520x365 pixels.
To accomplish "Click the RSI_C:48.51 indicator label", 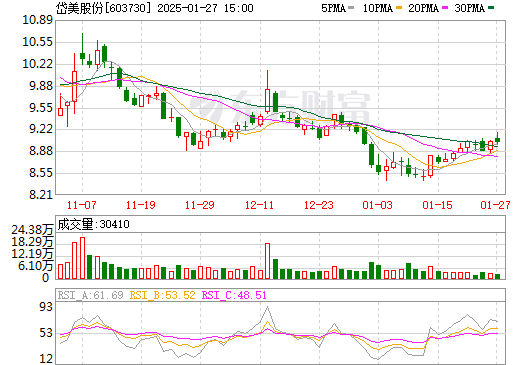I will point(234,295).
